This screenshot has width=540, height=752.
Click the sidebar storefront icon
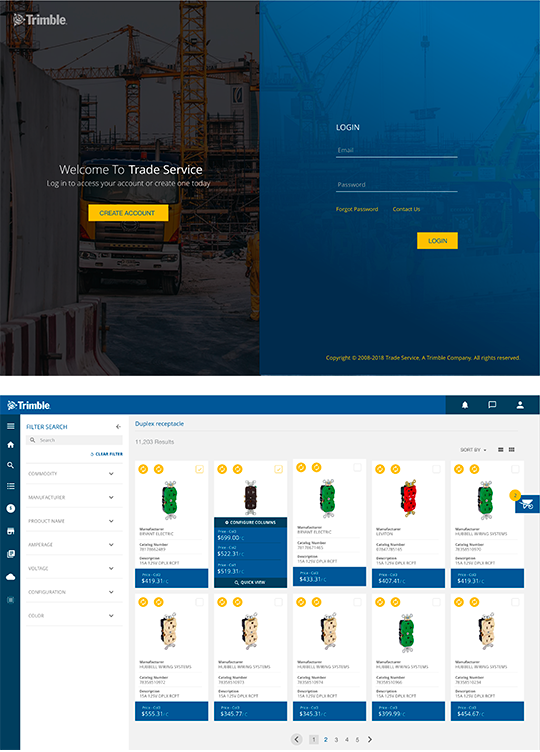11,531
